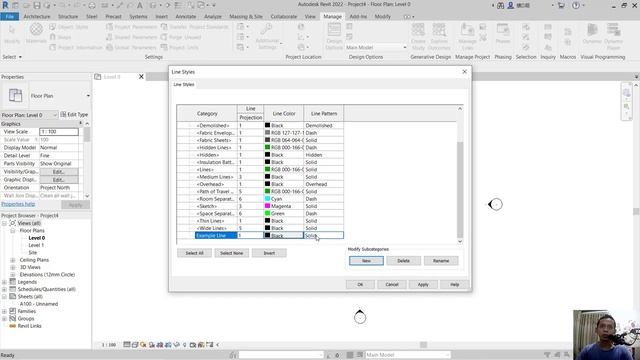The width and height of the screenshot is (640, 360).
Task: Open the Floor Plan type selector dropdown
Action: click(x=88, y=96)
